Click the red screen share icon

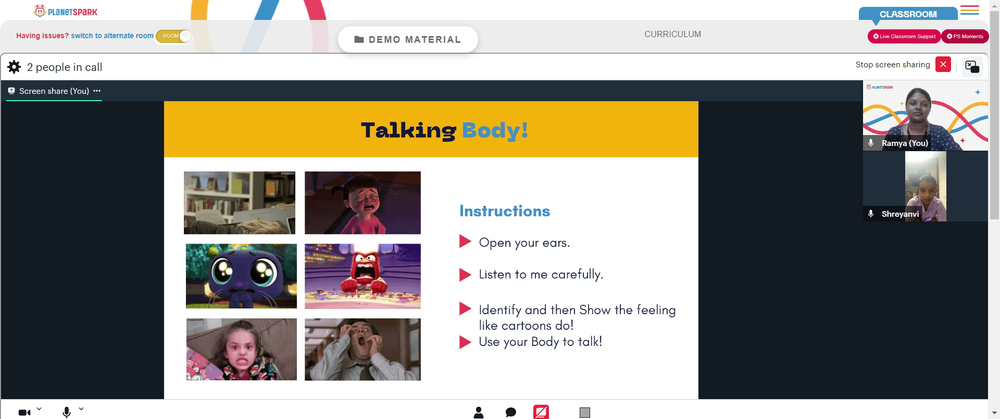point(541,412)
